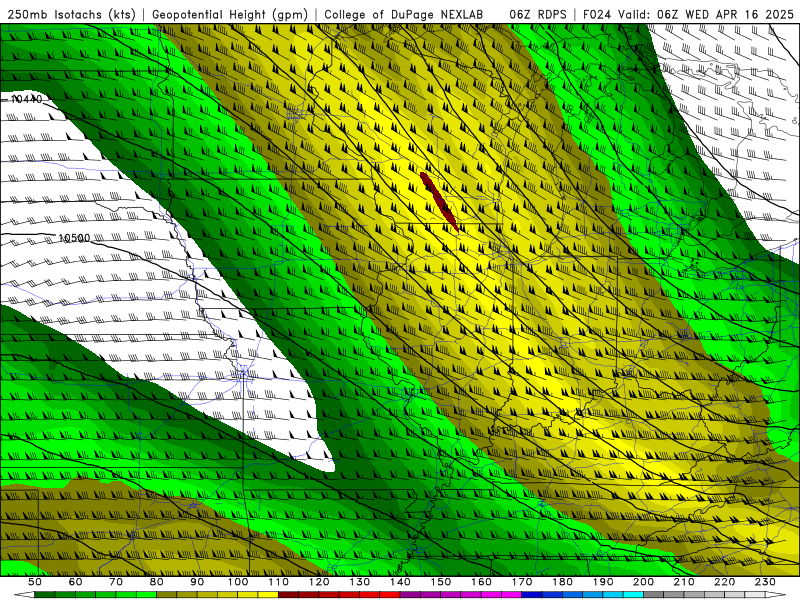Image resolution: width=800 pixels, height=600 pixels.
Task: Pick the bright yellow swatch ending at 110
Action: [268, 594]
